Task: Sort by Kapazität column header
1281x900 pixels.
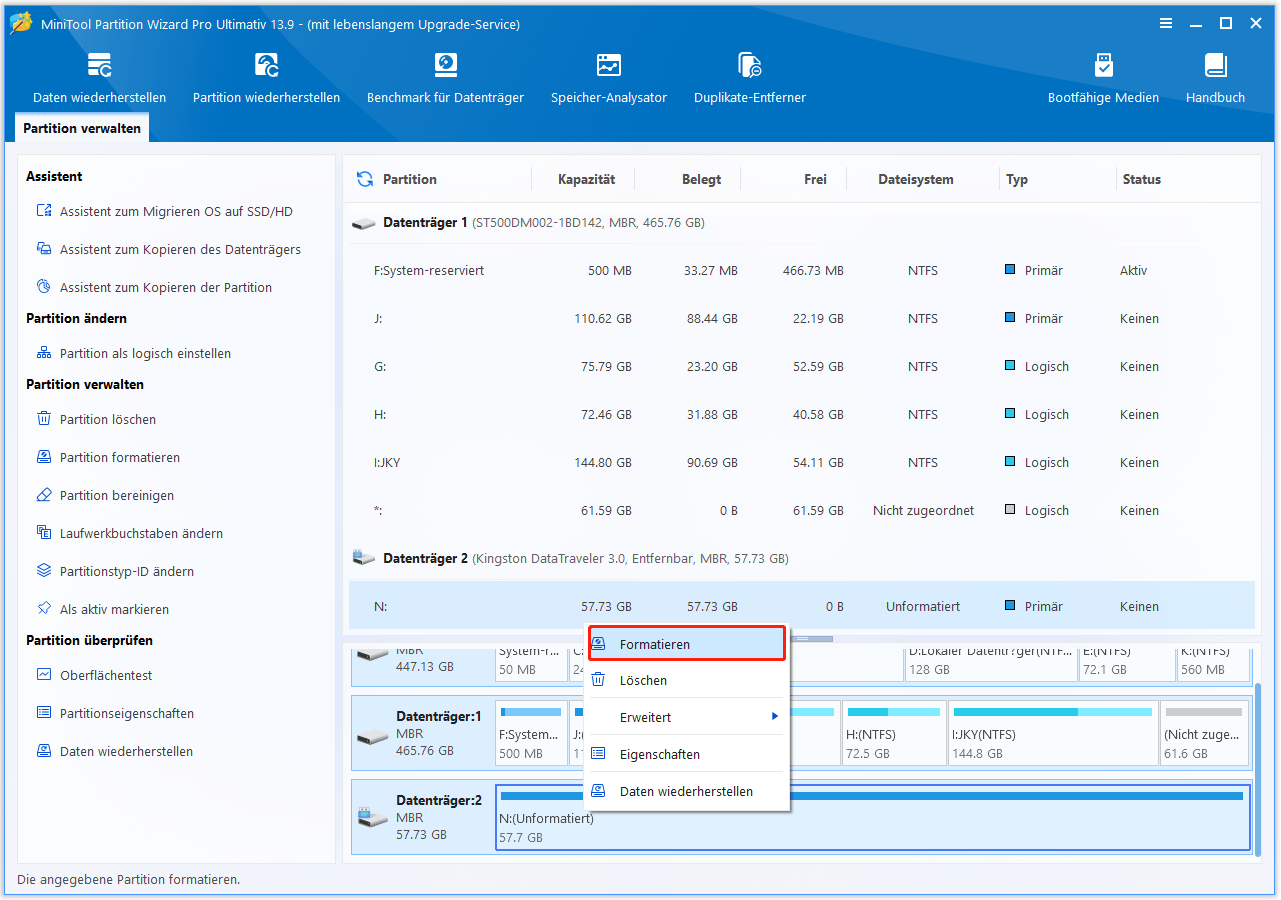Action: tap(586, 180)
